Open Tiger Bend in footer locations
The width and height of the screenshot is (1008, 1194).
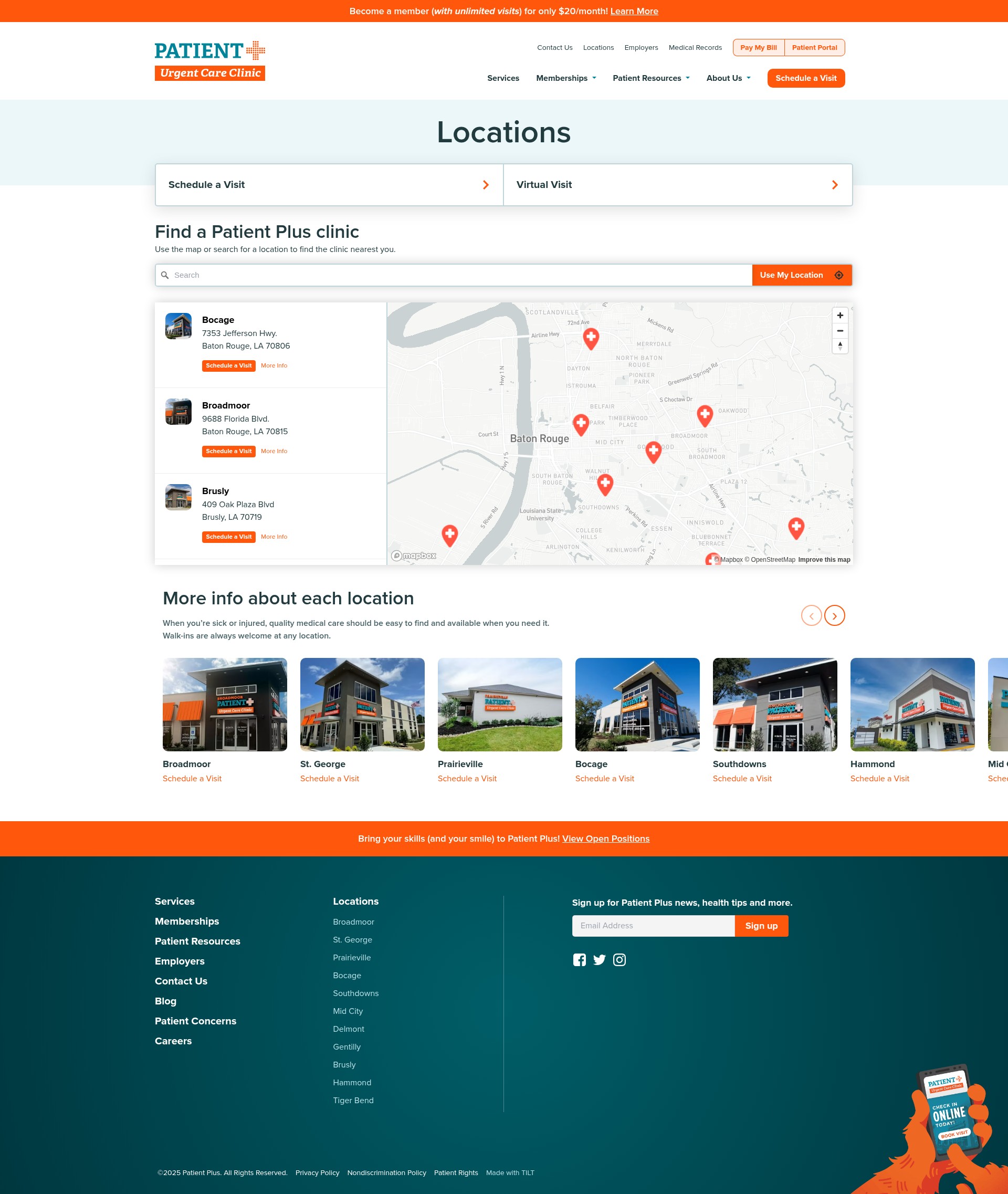353,1100
